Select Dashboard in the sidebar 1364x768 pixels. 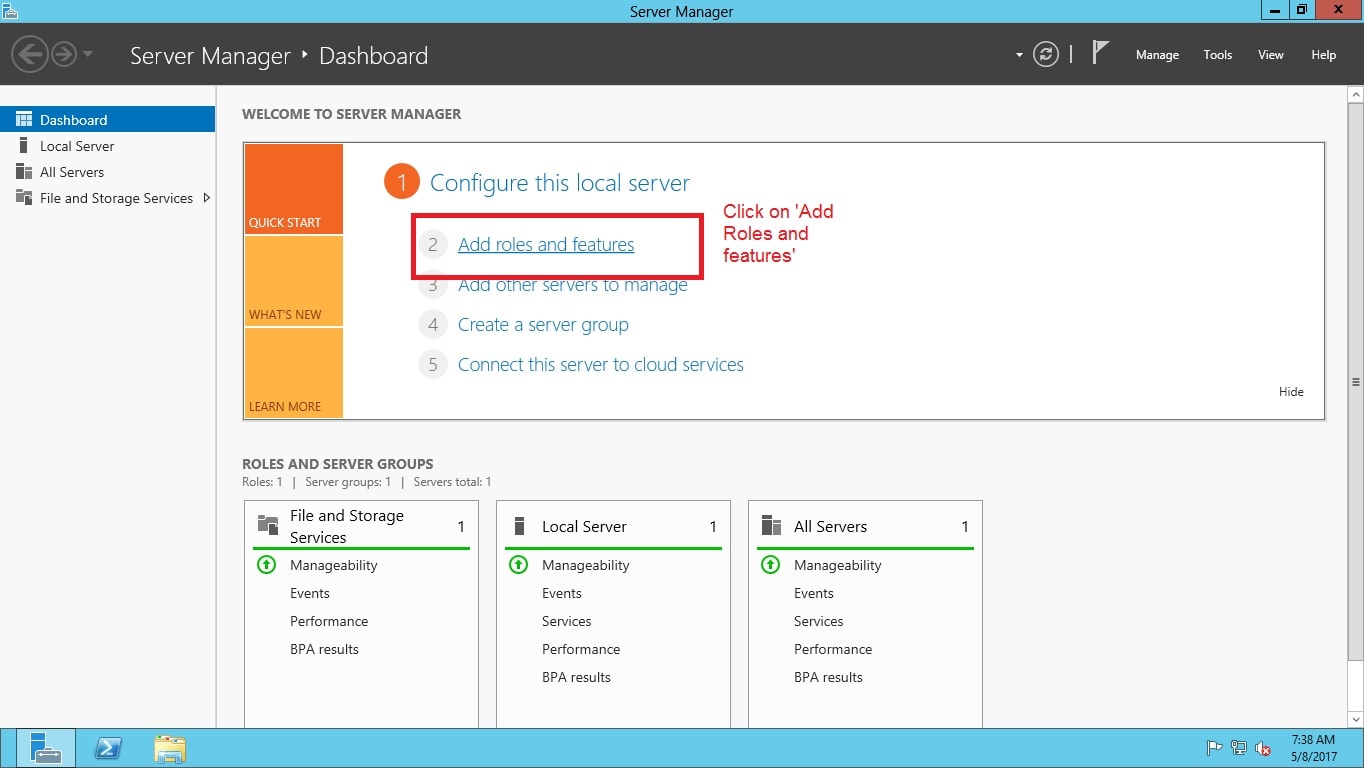[107, 119]
